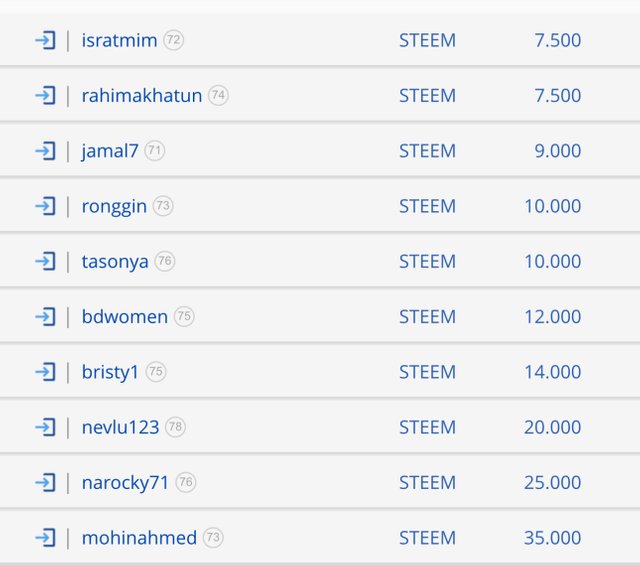Click the 75 reputation badge beside bdwomen
Image resolution: width=640 pixels, height=565 pixels.
tap(184, 316)
